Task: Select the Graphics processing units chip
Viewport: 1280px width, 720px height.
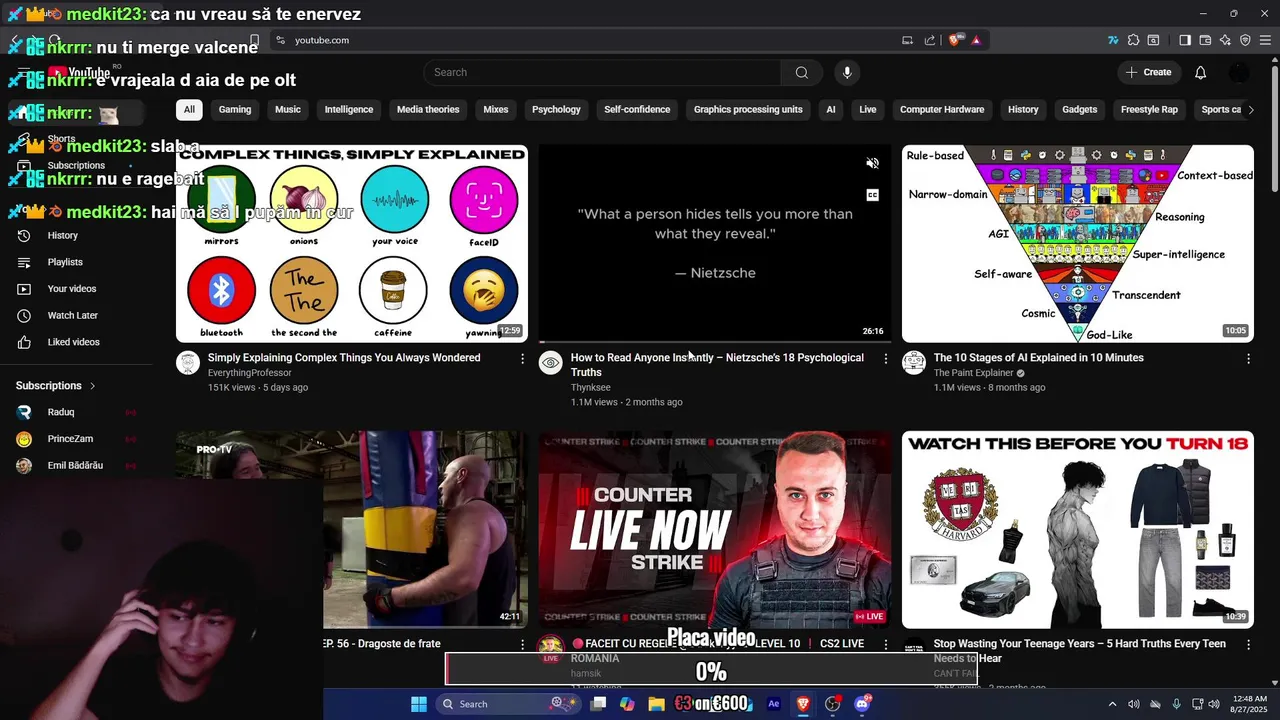Action: pyautogui.click(x=748, y=110)
